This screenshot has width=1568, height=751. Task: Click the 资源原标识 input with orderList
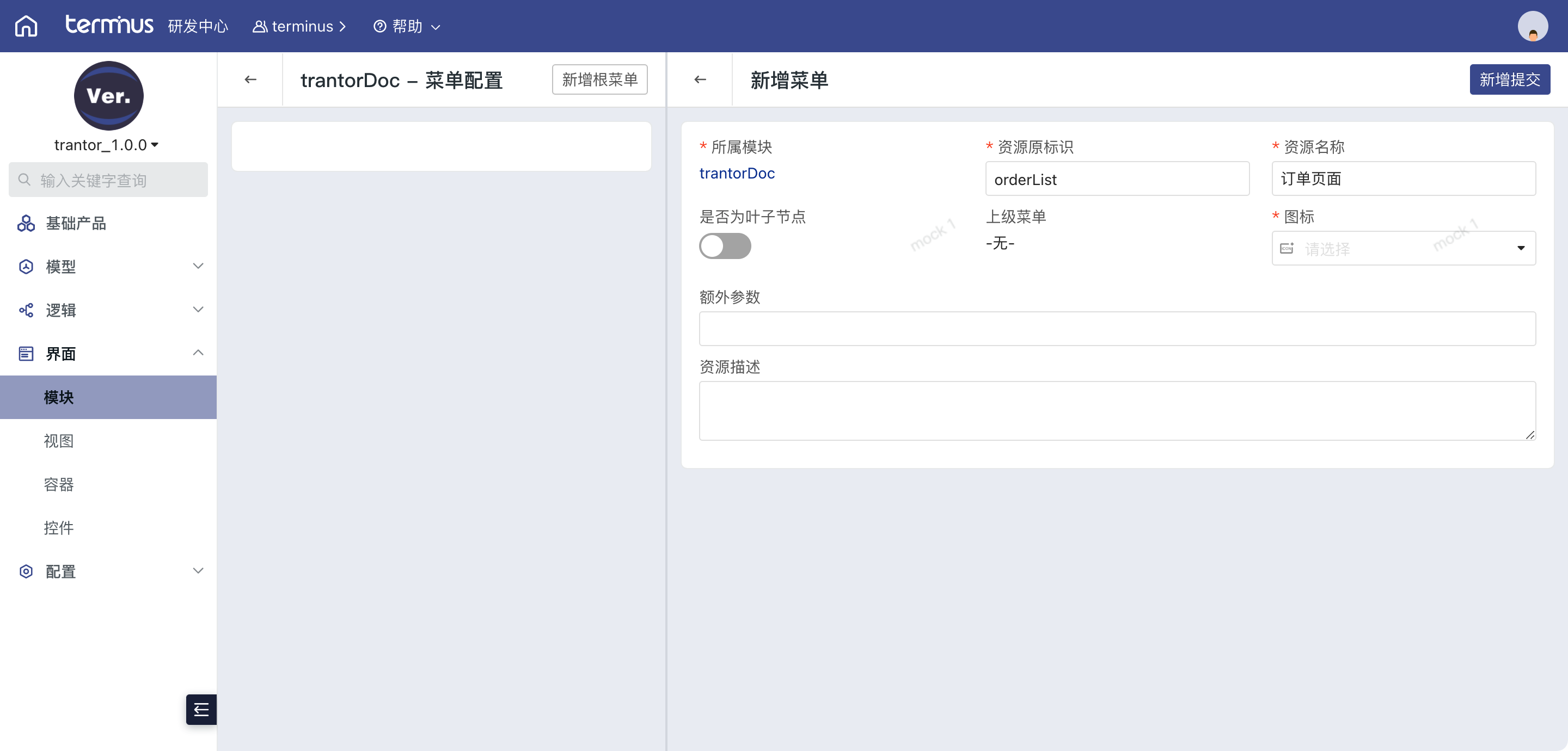1117,179
